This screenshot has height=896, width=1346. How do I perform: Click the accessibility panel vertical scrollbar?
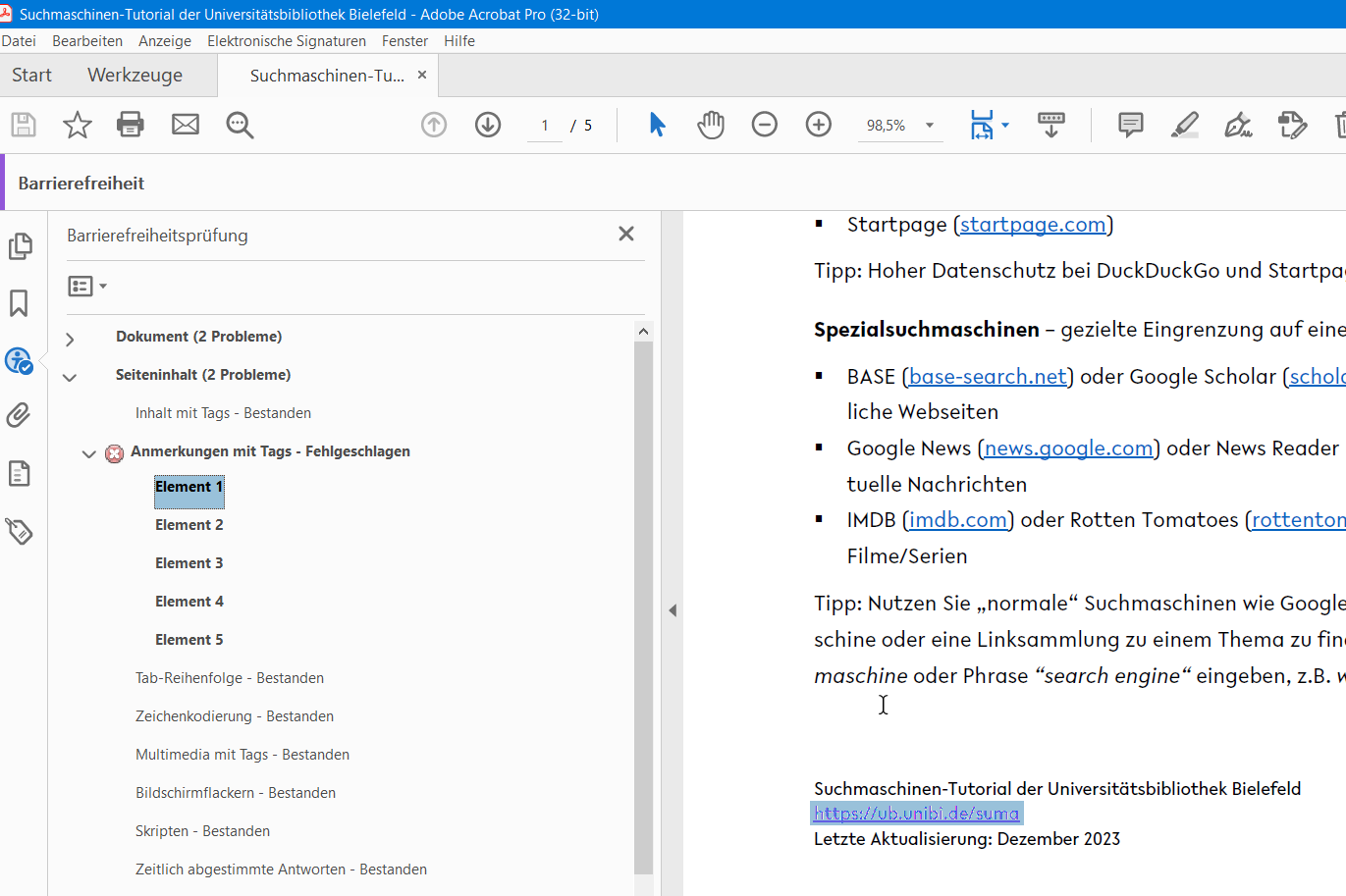(643, 606)
